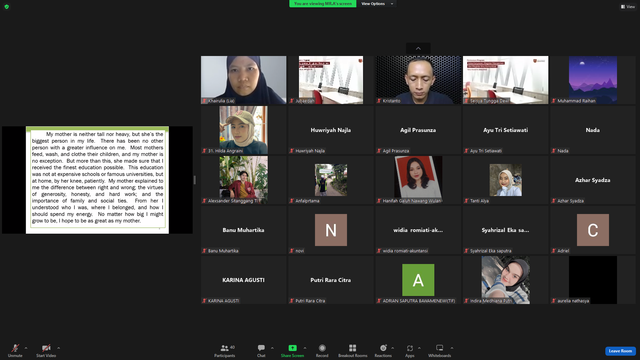The image size is (640, 360).
Task: Select Putri Rara Citra's tile
Action: 331,280
